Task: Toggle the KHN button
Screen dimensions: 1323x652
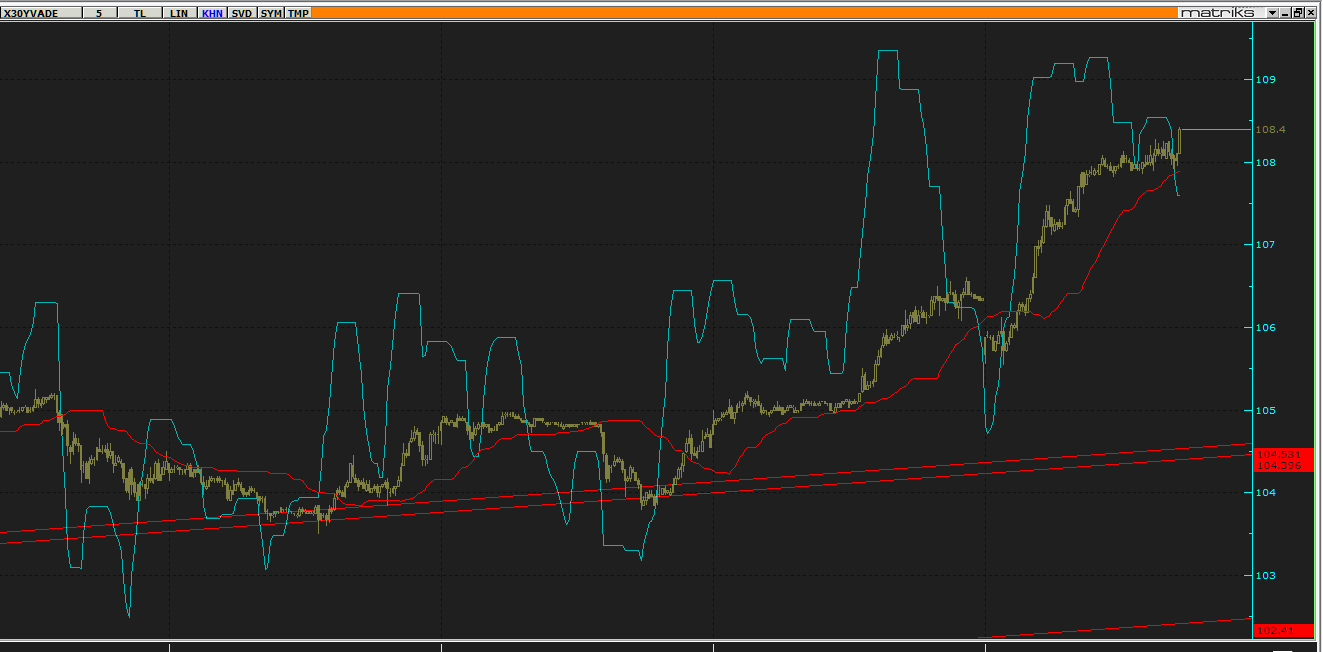Action: [212, 13]
